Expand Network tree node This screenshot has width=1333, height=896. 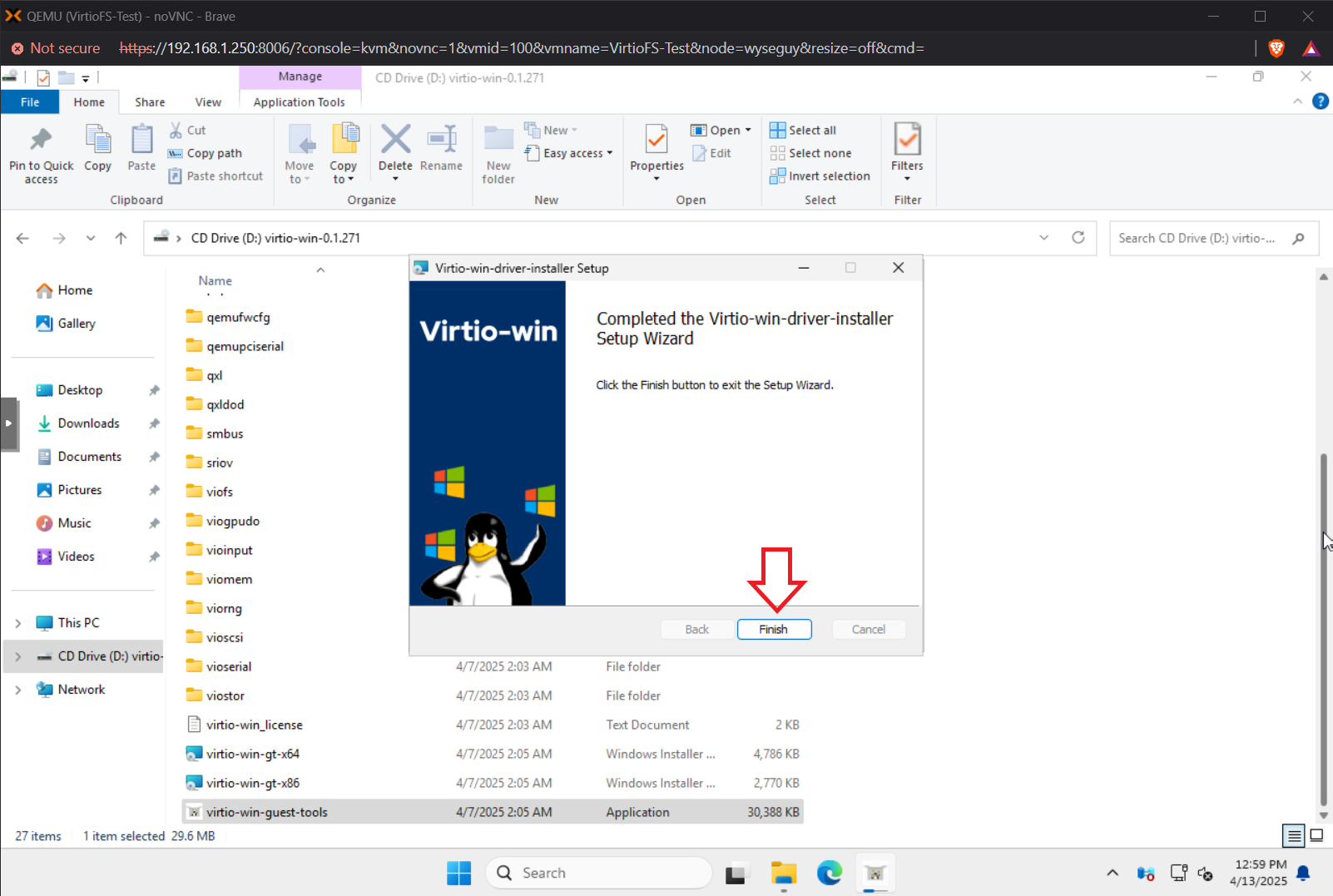click(x=18, y=690)
